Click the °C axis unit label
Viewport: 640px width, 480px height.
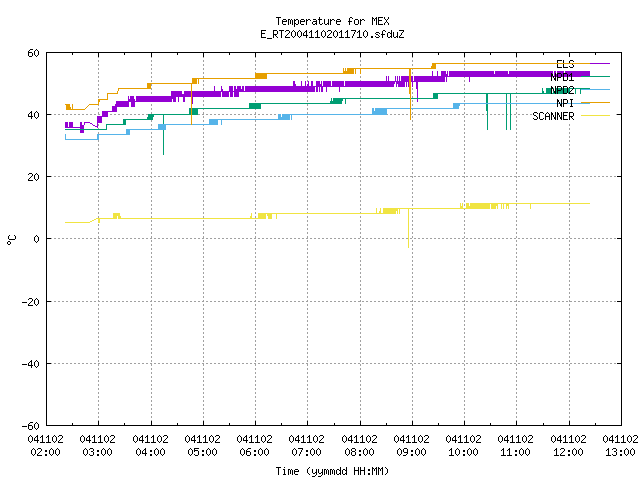pyautogui.click(x=11, y=240)
